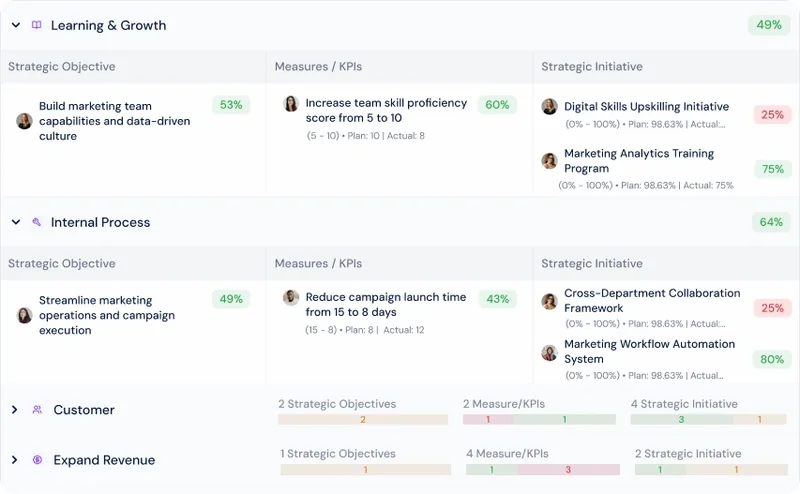This screenshot has width=800, height=494.
Task: Click avatar next to Reduce campaign launch time
Action: [291, 297]
